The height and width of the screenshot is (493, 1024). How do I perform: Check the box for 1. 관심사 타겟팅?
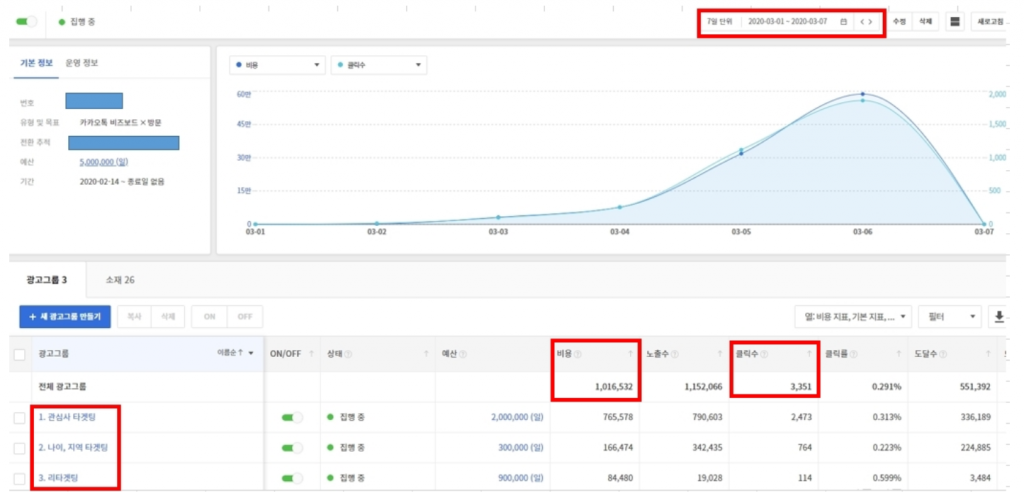pos(20,418)
